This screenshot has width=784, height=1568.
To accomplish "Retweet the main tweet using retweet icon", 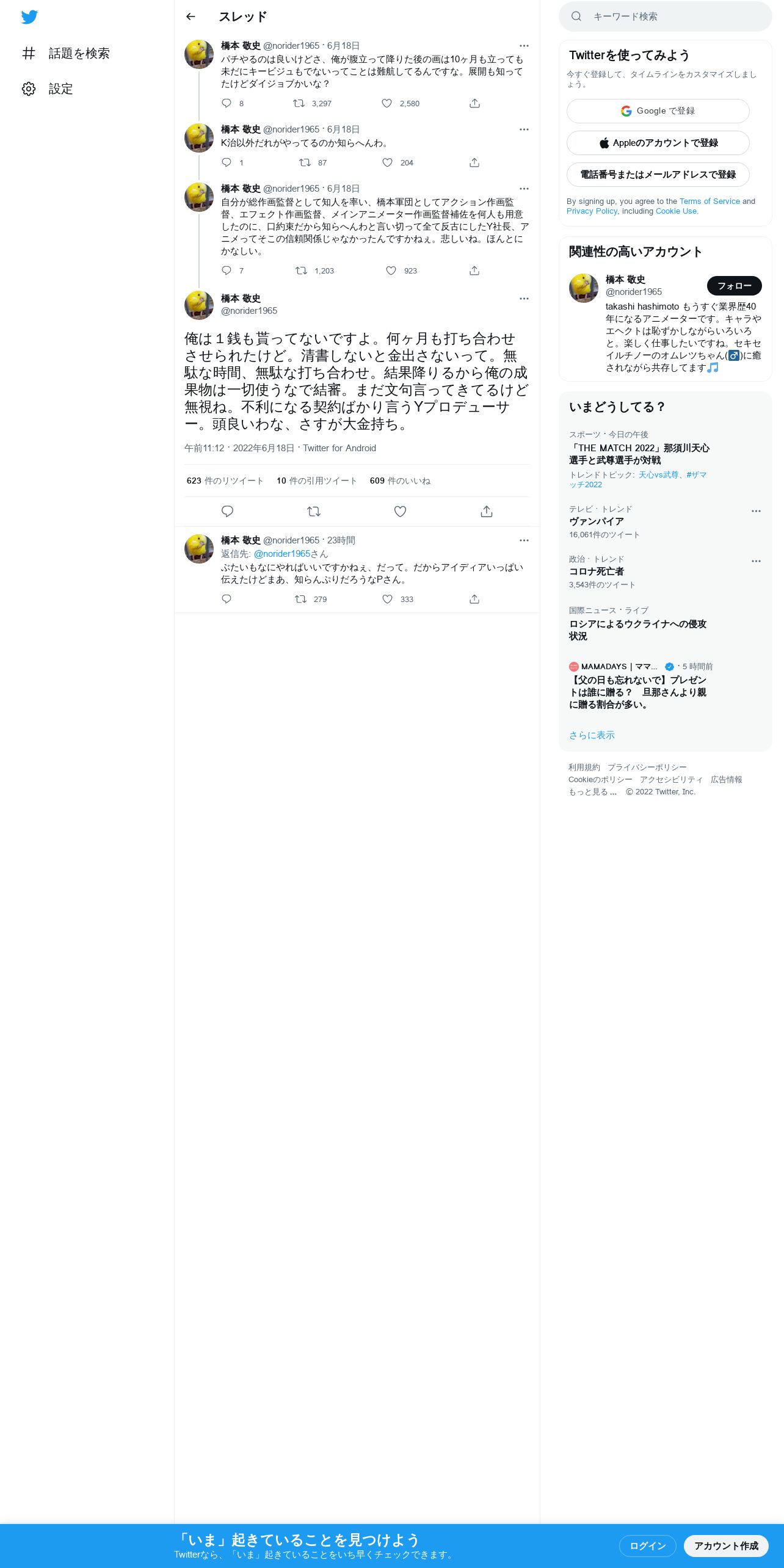I will point(314,512).
